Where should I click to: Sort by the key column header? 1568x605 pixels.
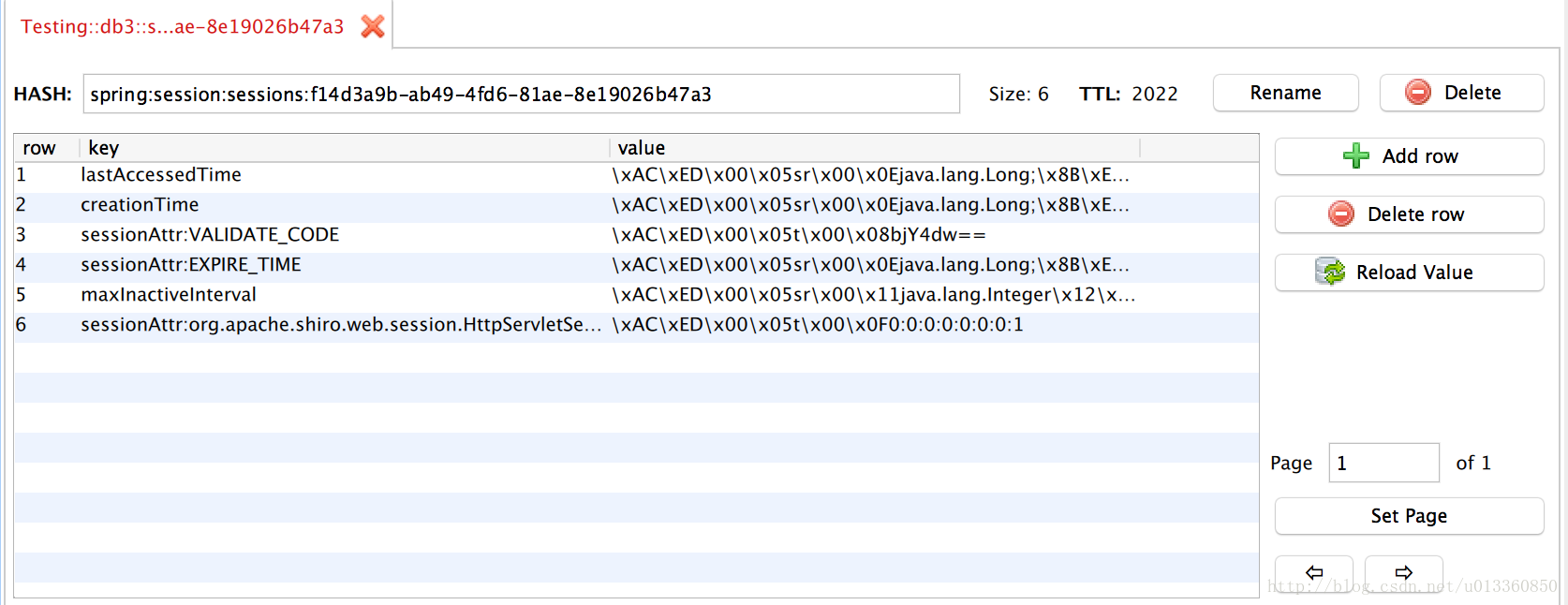point(344,148)
